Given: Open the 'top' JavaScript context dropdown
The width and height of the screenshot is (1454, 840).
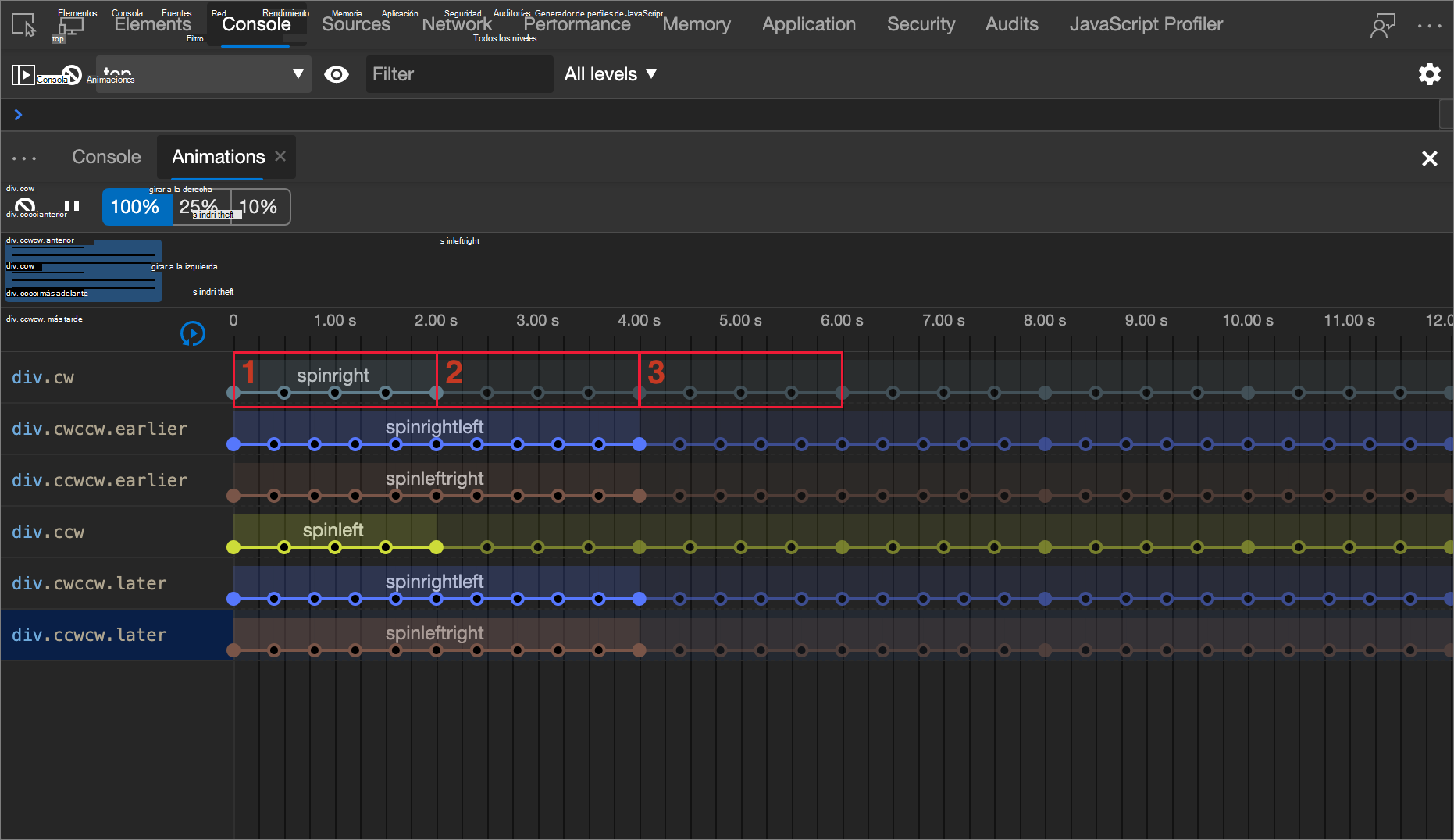Looking at the screenshot, I should 203,74.
